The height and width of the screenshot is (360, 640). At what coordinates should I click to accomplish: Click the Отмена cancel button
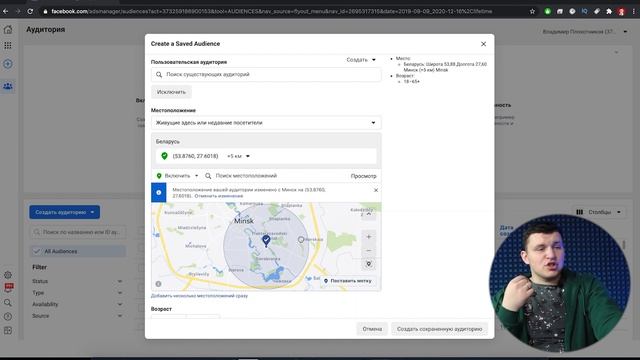click(x=372, y=329)
